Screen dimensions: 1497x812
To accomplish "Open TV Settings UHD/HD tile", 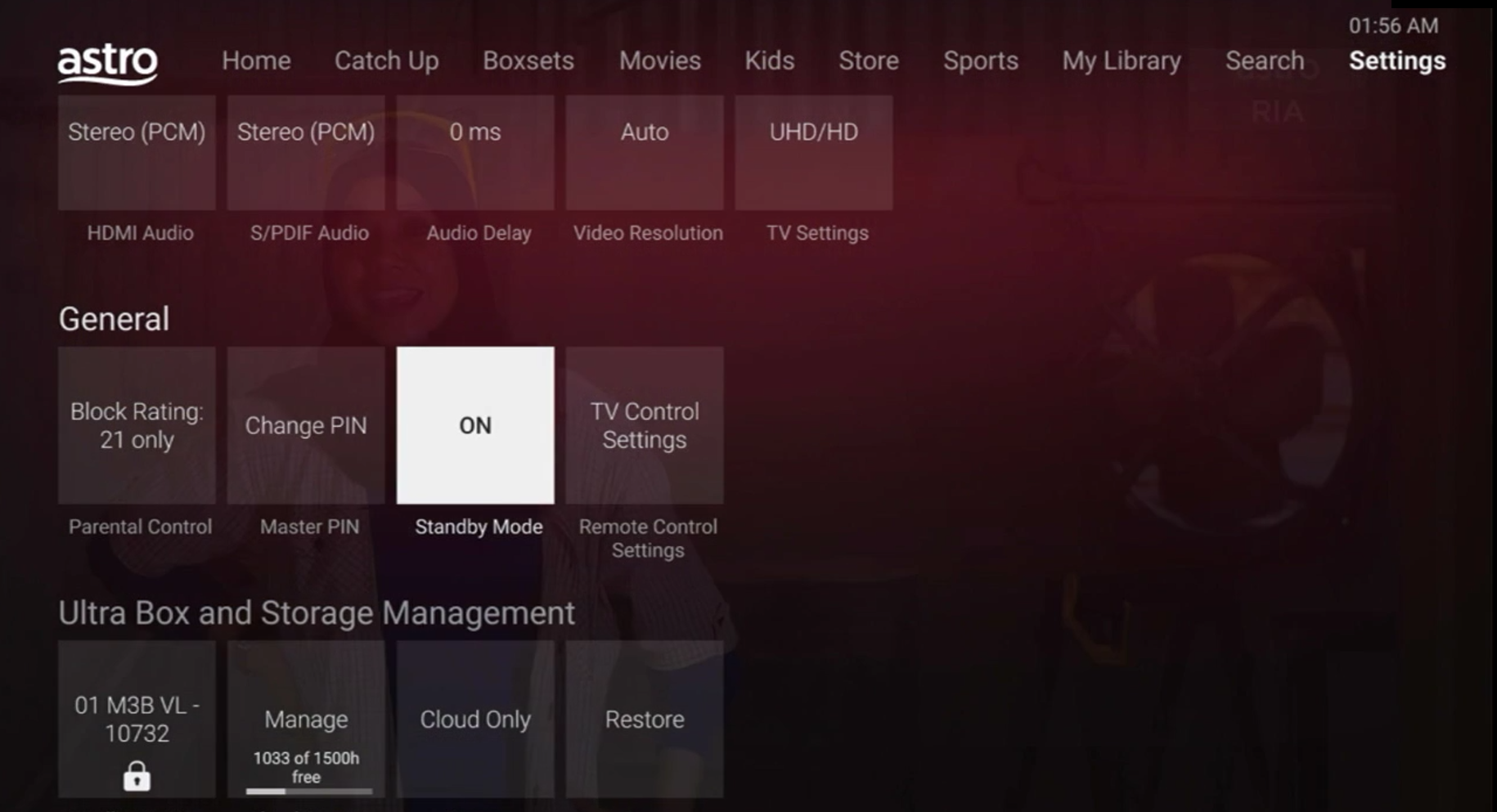I will [814, 152].
